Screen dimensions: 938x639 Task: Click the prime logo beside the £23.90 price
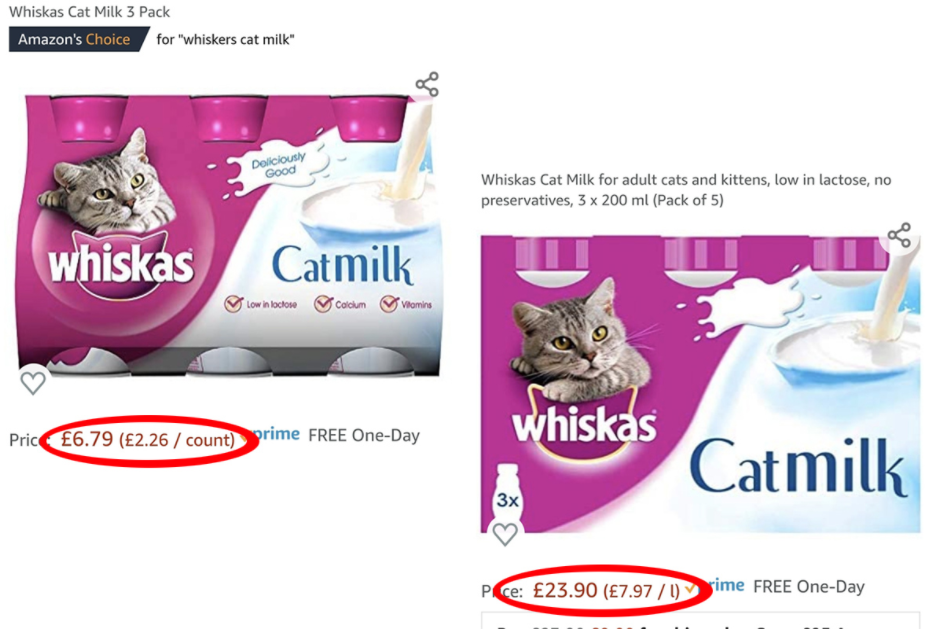725,585
